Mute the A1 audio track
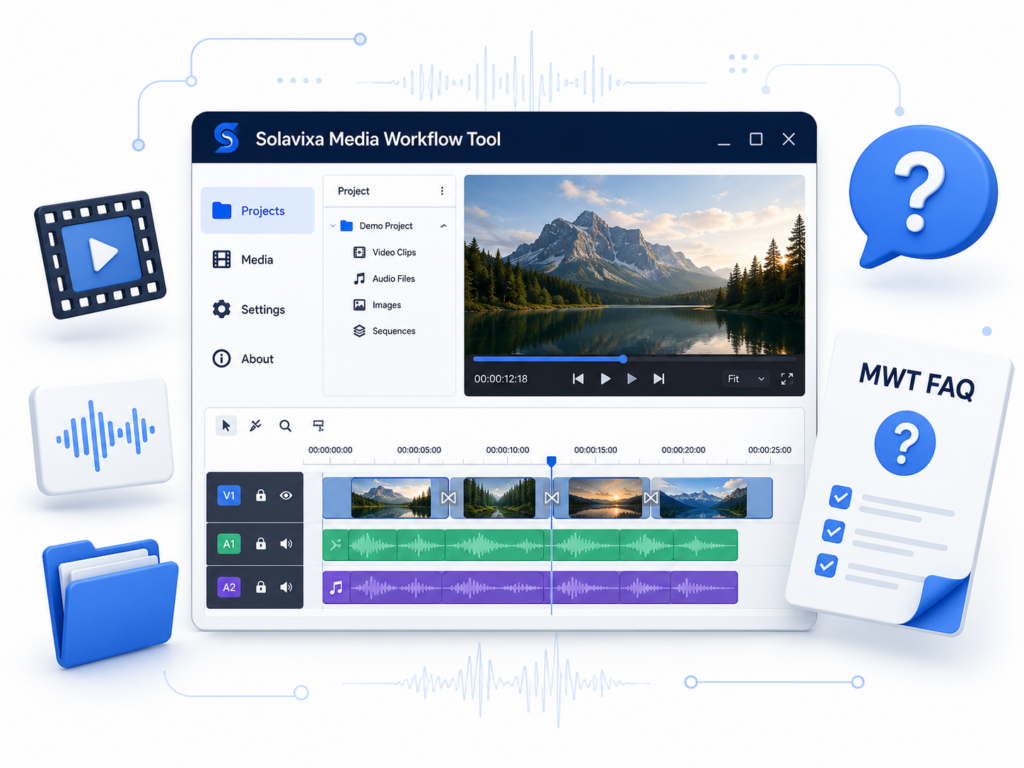This screenshot has height=768, width=1024. [286, 544]
